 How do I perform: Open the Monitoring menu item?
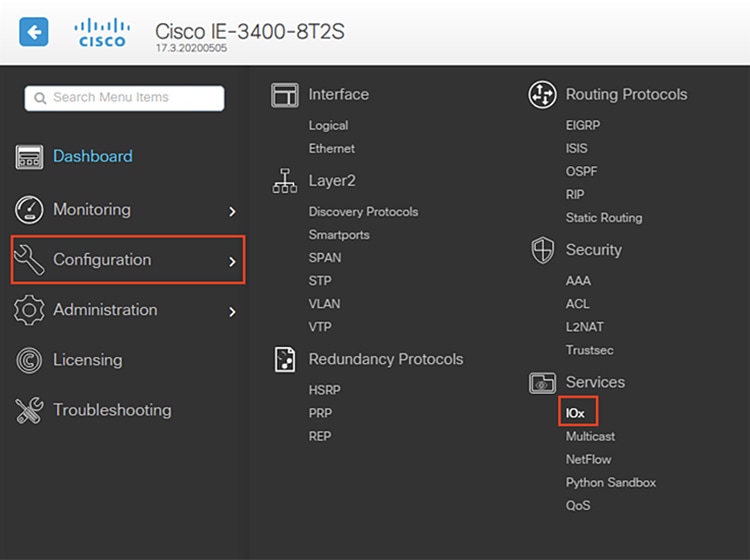tap(92, 209)
